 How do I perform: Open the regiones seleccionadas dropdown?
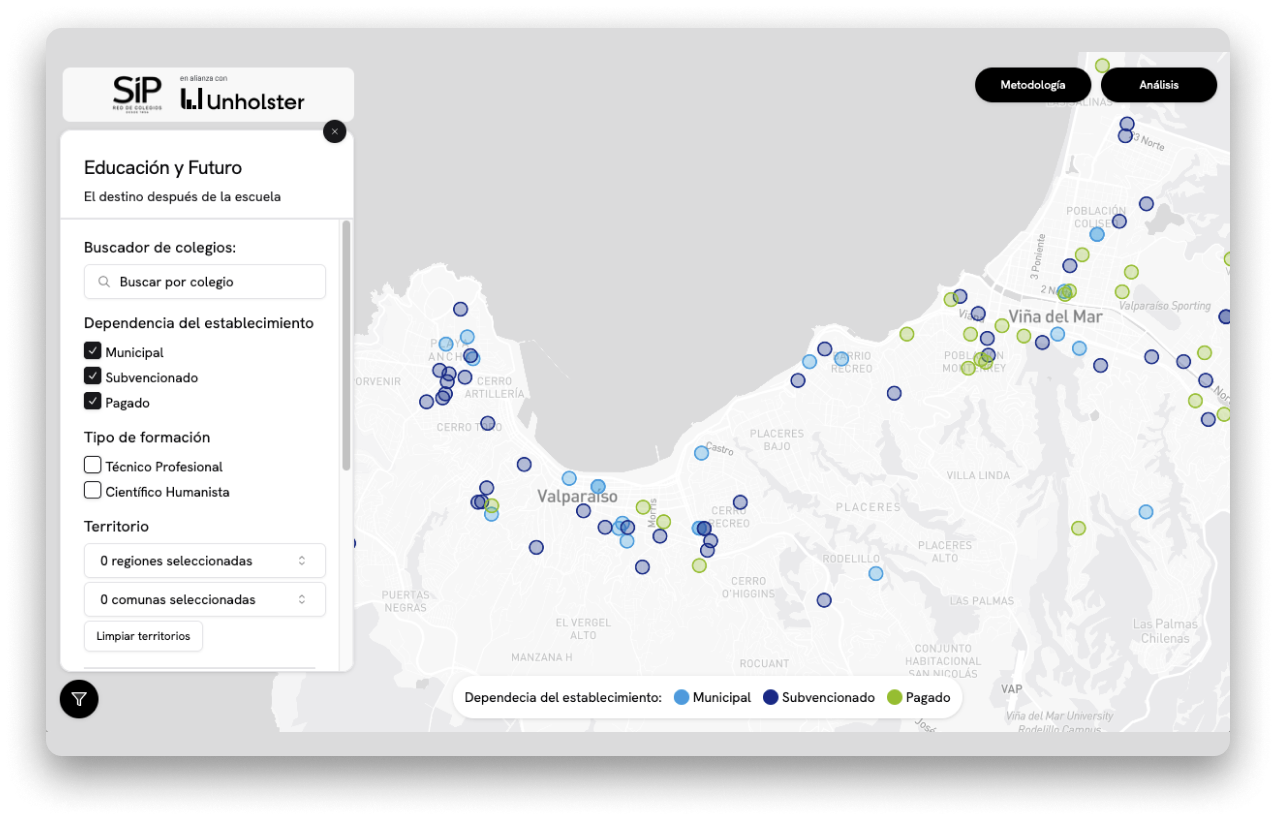point(205,561)
